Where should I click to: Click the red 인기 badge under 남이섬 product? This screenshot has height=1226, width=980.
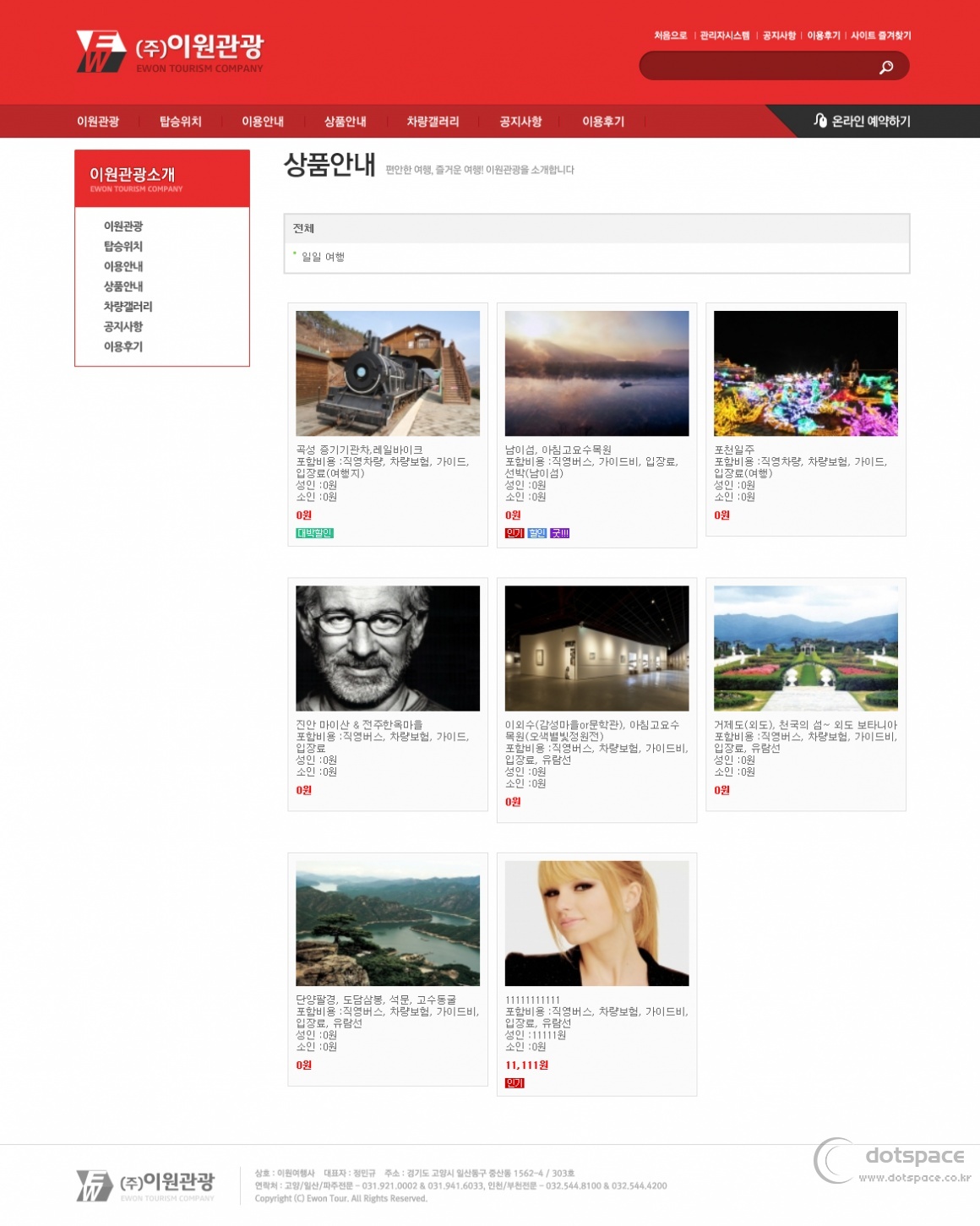[516, 533]
